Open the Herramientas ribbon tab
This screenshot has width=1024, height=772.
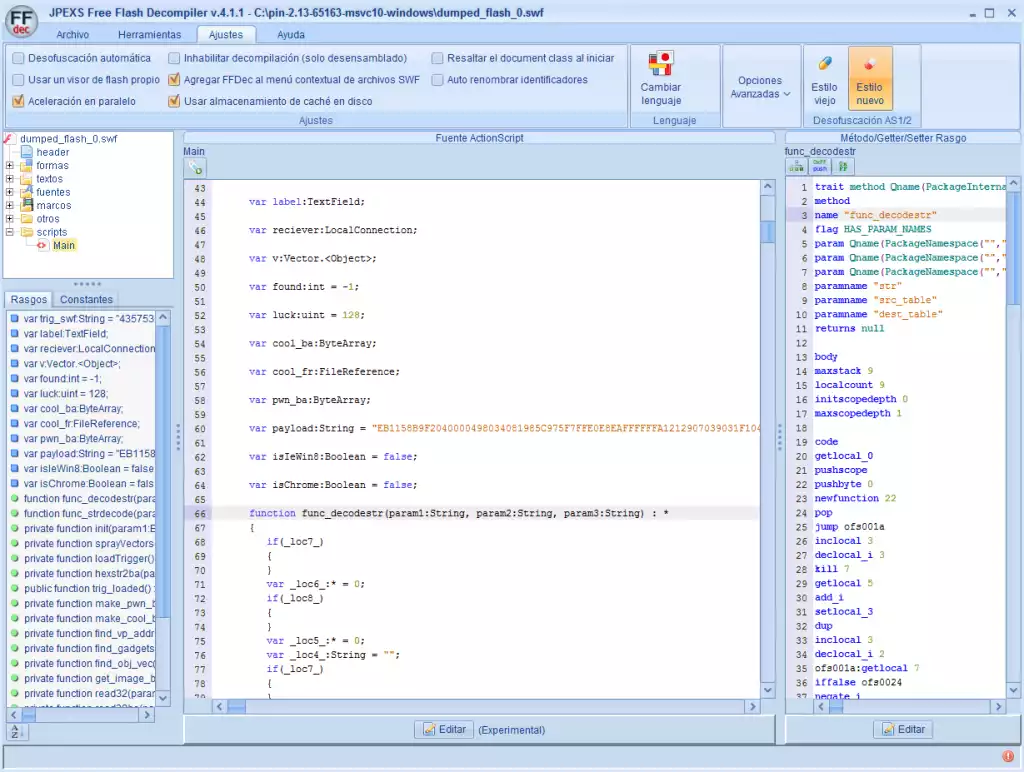(150, 35)
